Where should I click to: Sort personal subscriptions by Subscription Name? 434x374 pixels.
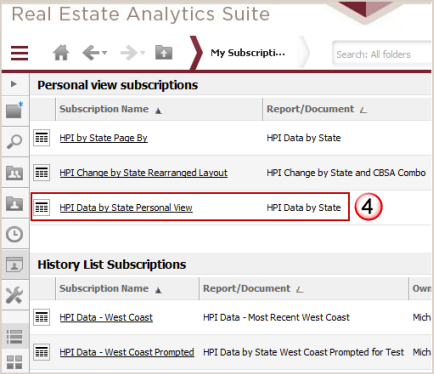[104, 109]
